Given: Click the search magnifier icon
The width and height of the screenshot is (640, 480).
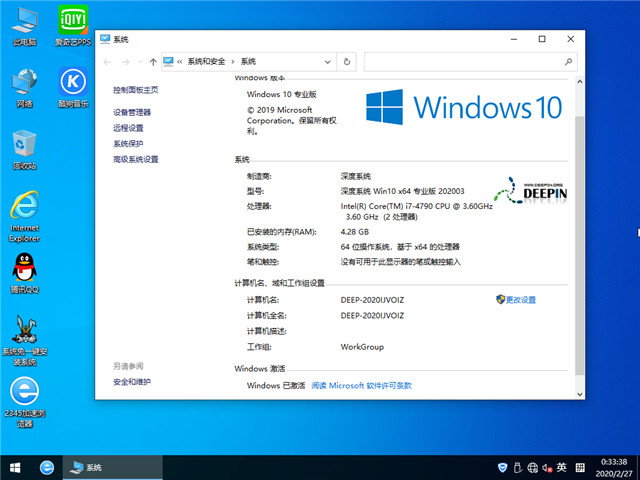Looking at the screenshot, I should [x=568, y=62].
